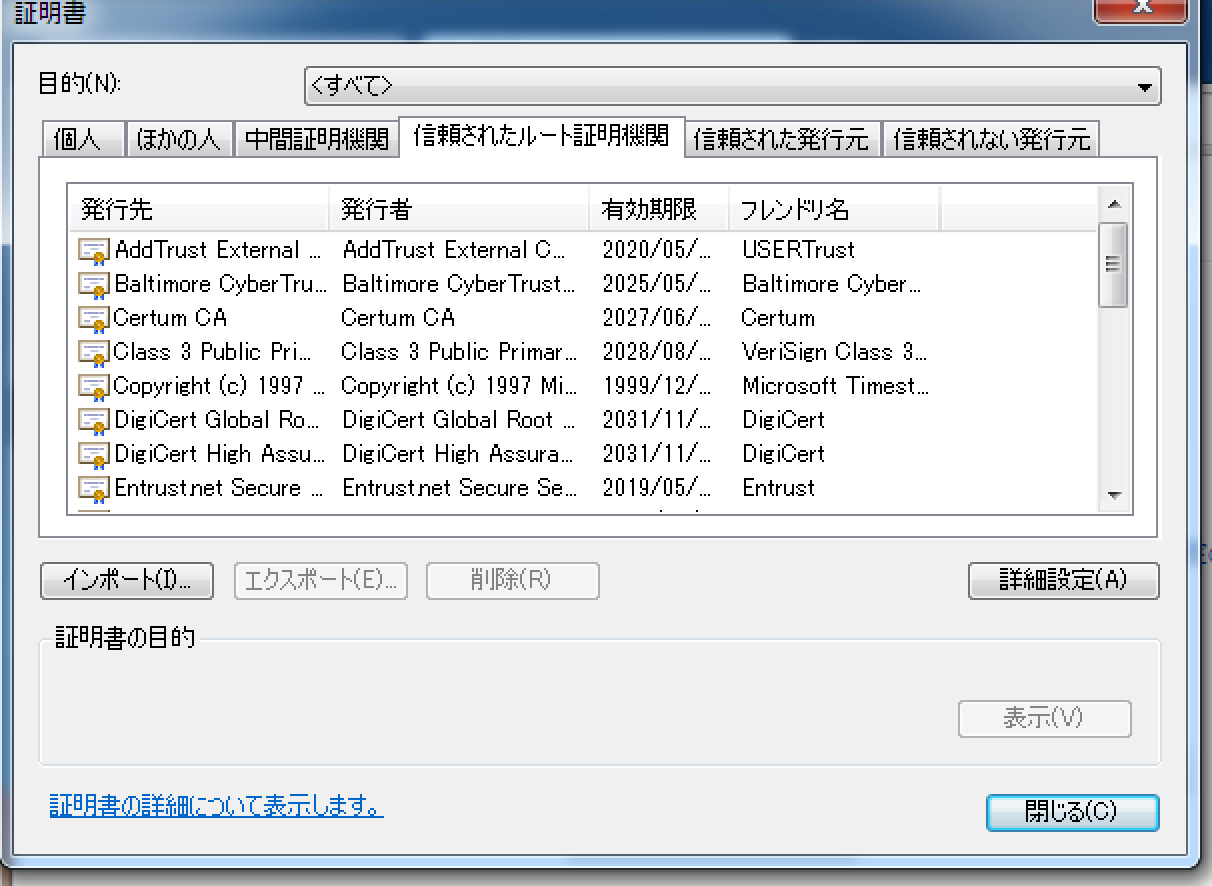Click the インポート(I)... button
Screen dimensions: 1212x886
tap(127, 580)
